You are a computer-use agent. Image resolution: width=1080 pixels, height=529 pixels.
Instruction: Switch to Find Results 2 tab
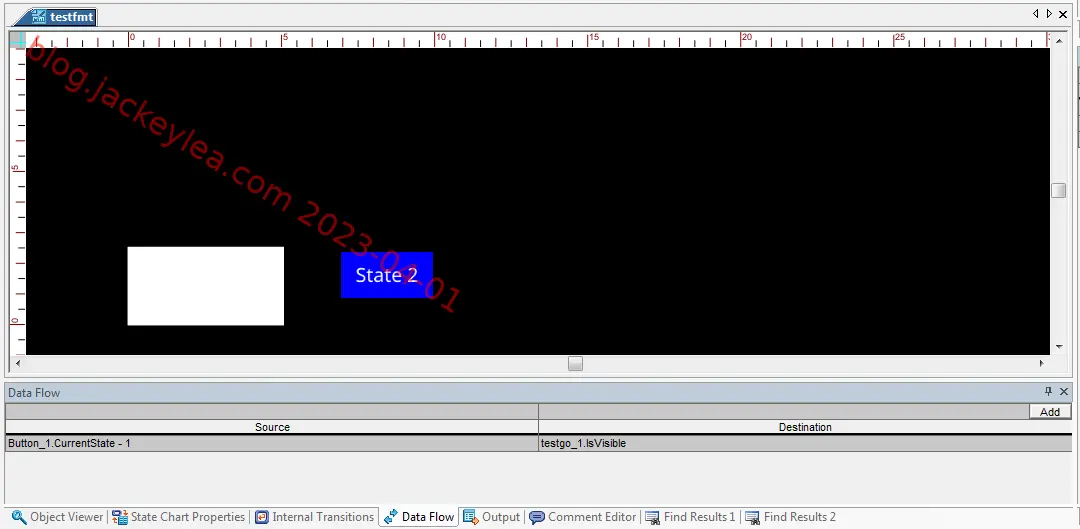pos(791,517)
